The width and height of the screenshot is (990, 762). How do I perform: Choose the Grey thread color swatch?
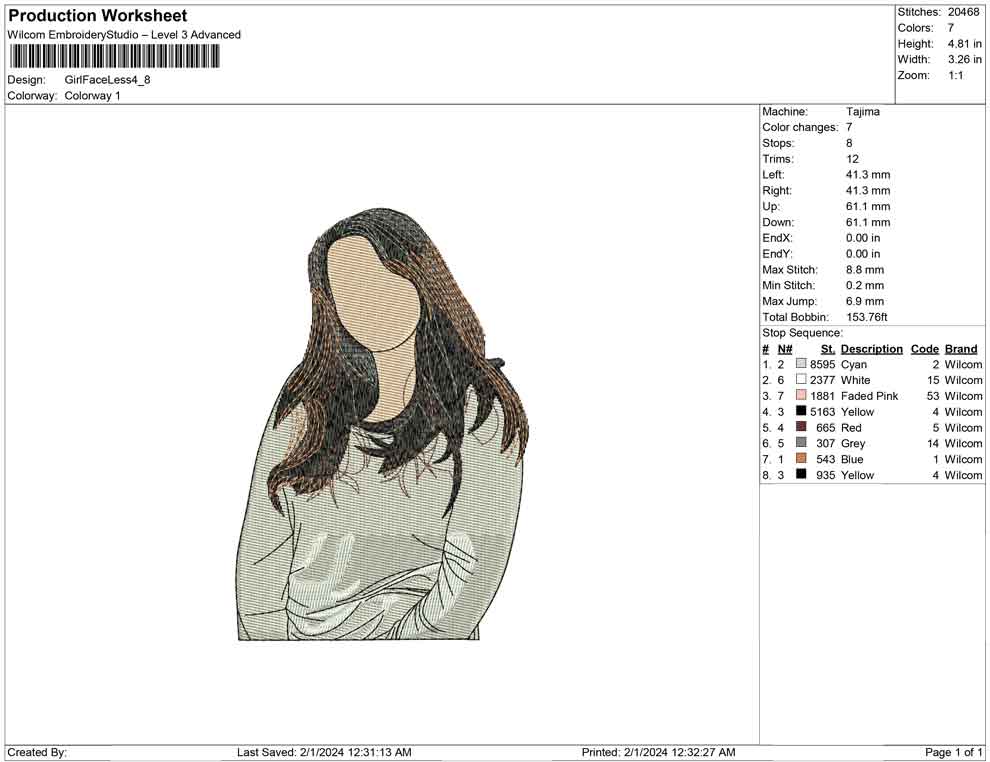(x=801, y=443)
